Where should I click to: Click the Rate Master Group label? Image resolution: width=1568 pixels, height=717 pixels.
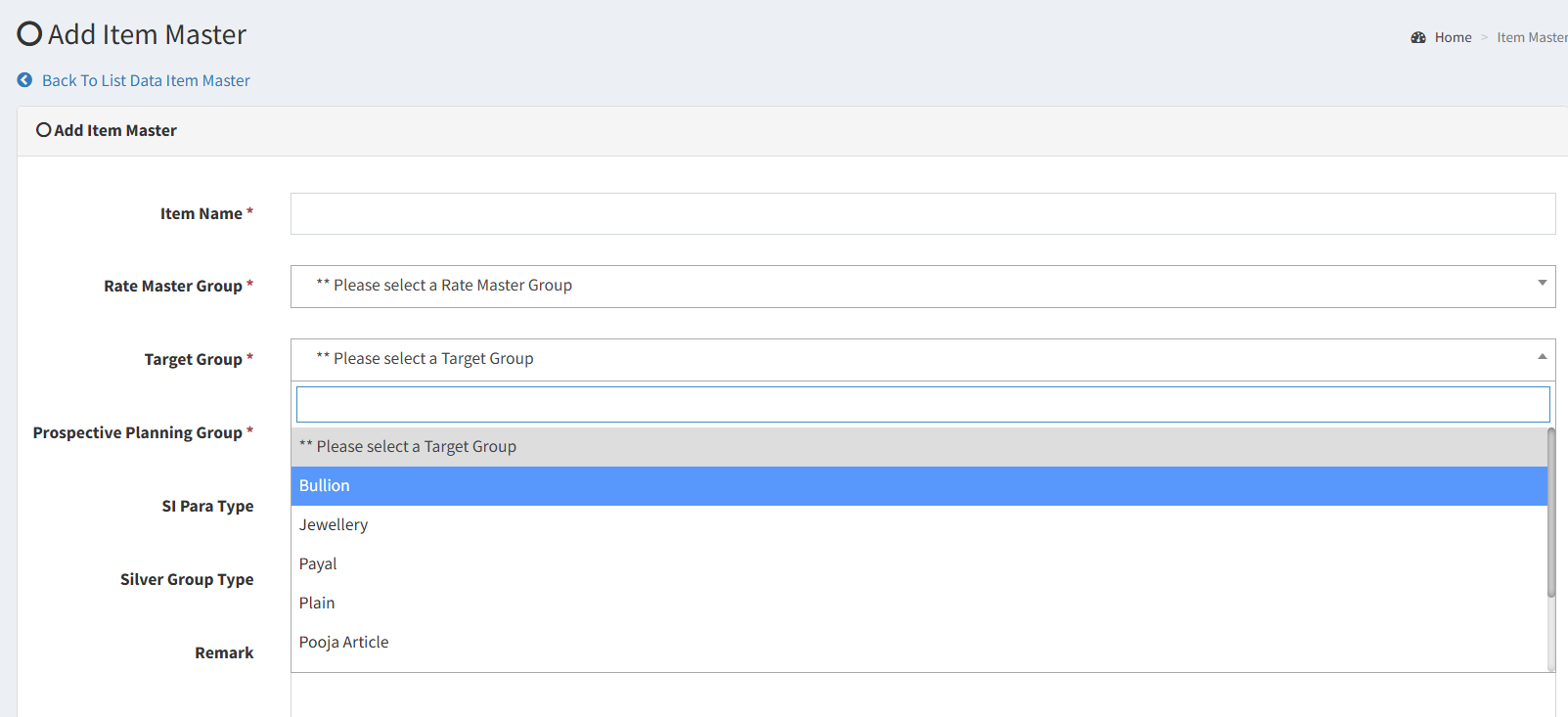point(173,286)
